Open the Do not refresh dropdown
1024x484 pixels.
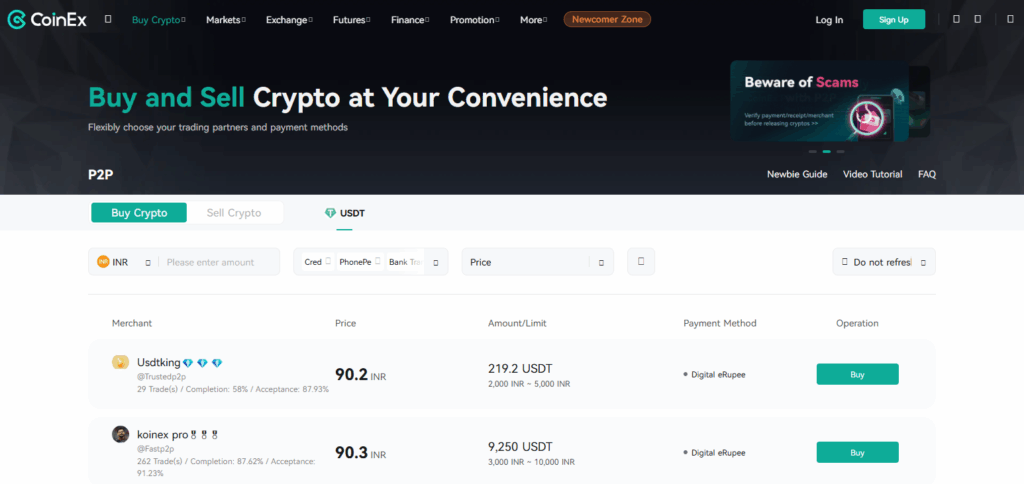(x=884, y=262)
